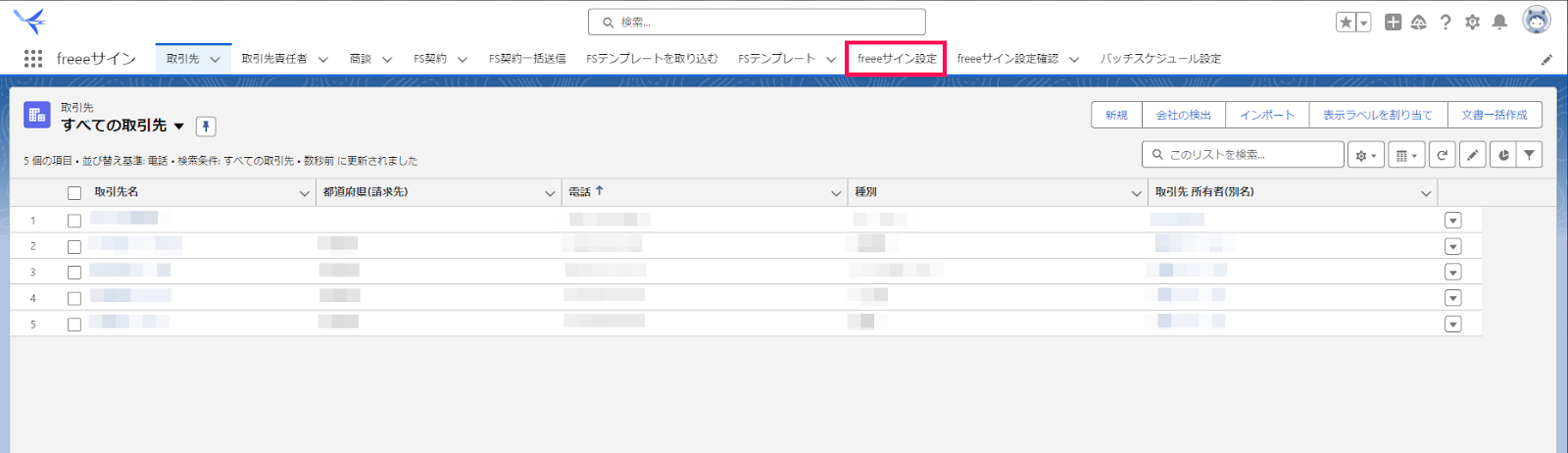
Task: Switch to the 取引先責任者 tab
Action: (274, 59)
